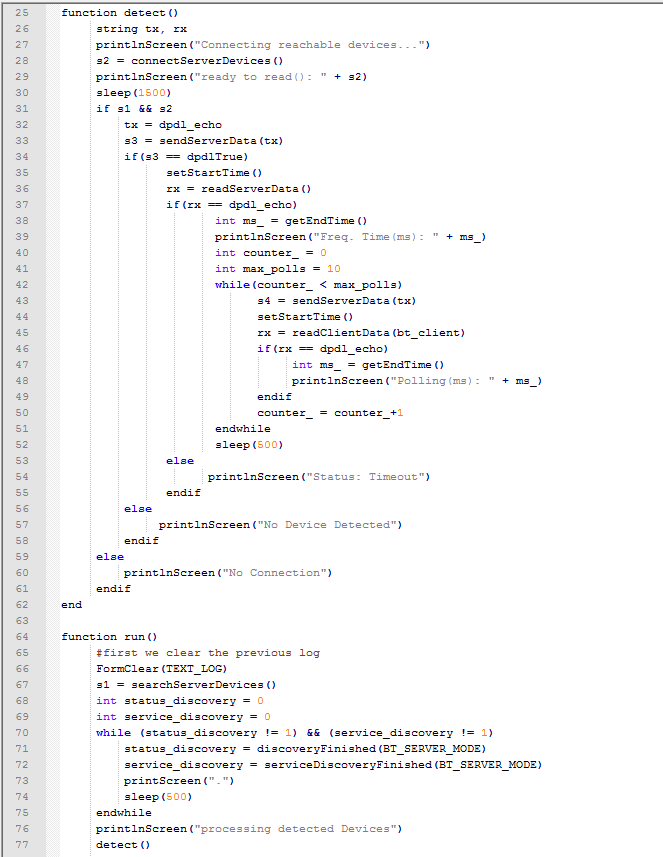Click 'FormClear(TEXT_LOG)' line
This screenshot has width=663, height=857.
[161, 669]
